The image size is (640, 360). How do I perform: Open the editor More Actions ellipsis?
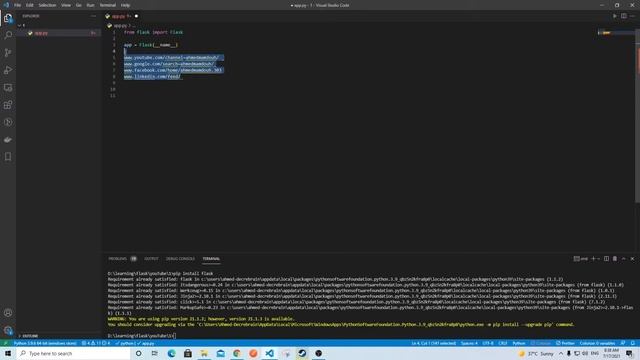pos(632,16)
